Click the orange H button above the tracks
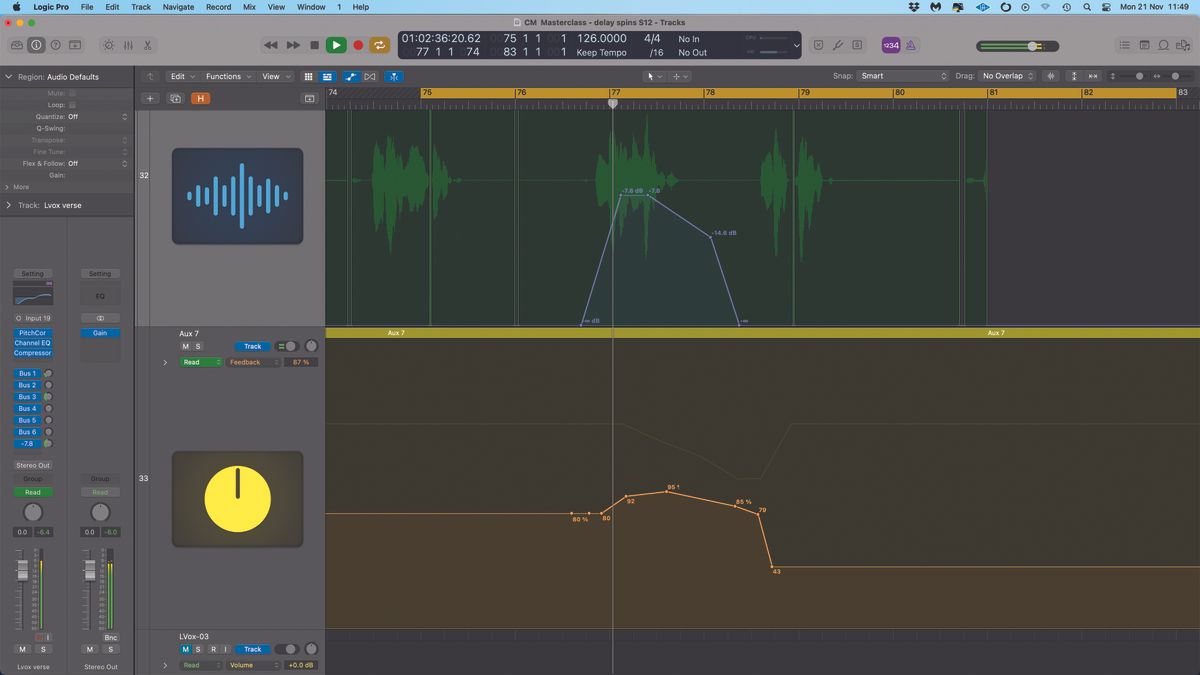Screen dimensions: 1200x675 point(200,98)
